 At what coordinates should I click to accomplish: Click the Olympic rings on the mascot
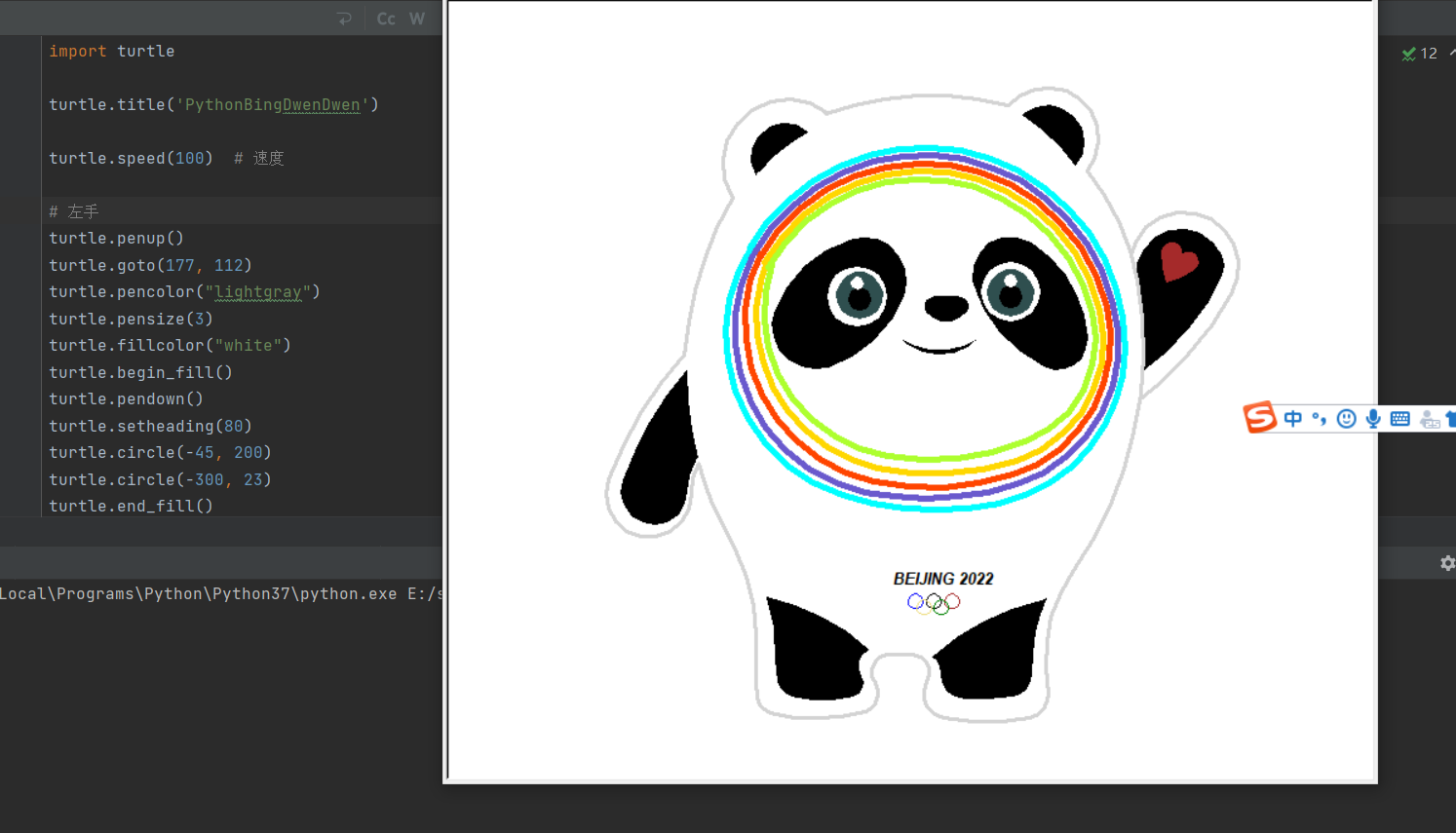pyautogui.click(x=934, y=604)
